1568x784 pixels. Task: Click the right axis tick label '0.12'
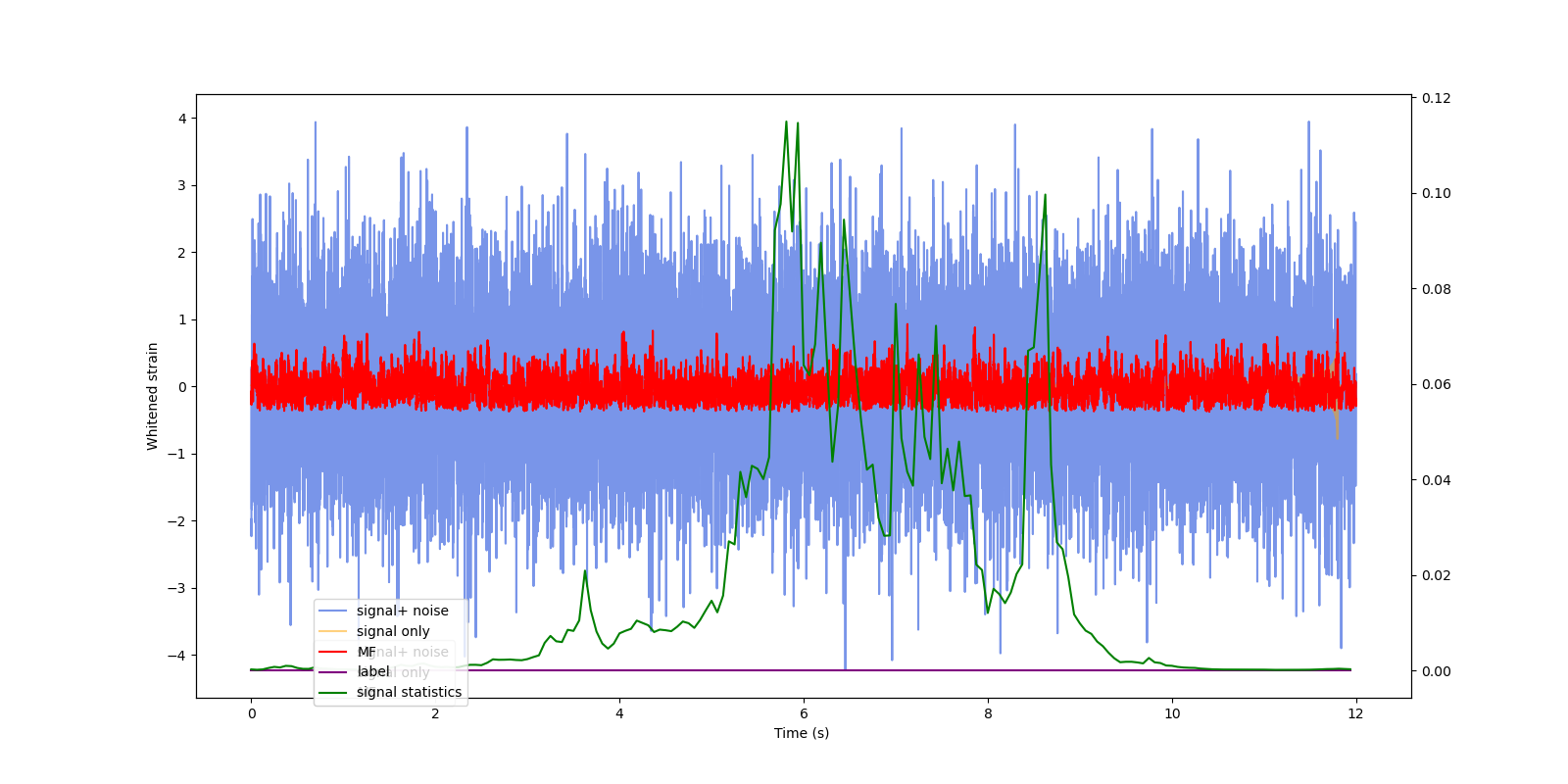pyautogui.click(x=1437, y=98)
